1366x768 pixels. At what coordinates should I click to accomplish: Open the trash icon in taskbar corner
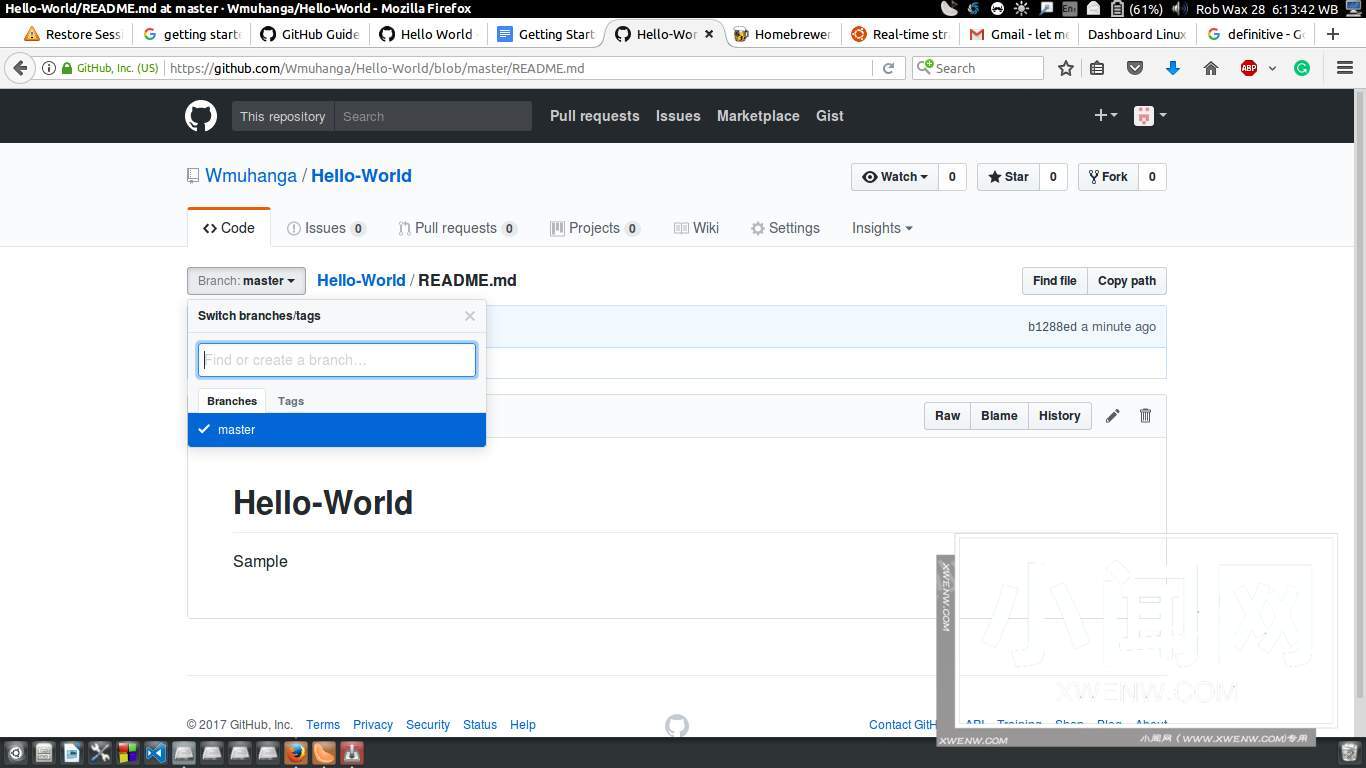[1349, 752]
